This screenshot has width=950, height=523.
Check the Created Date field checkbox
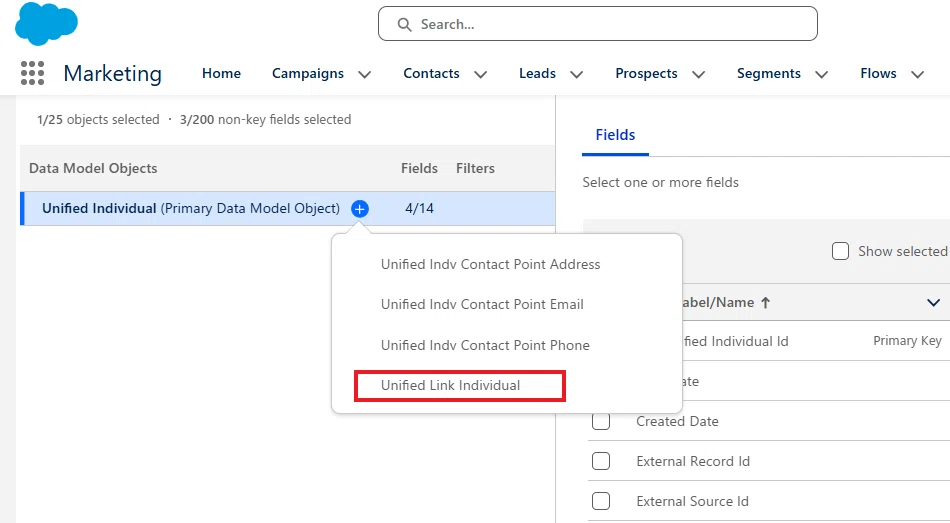pyautogui.click(x=601, y=421)
